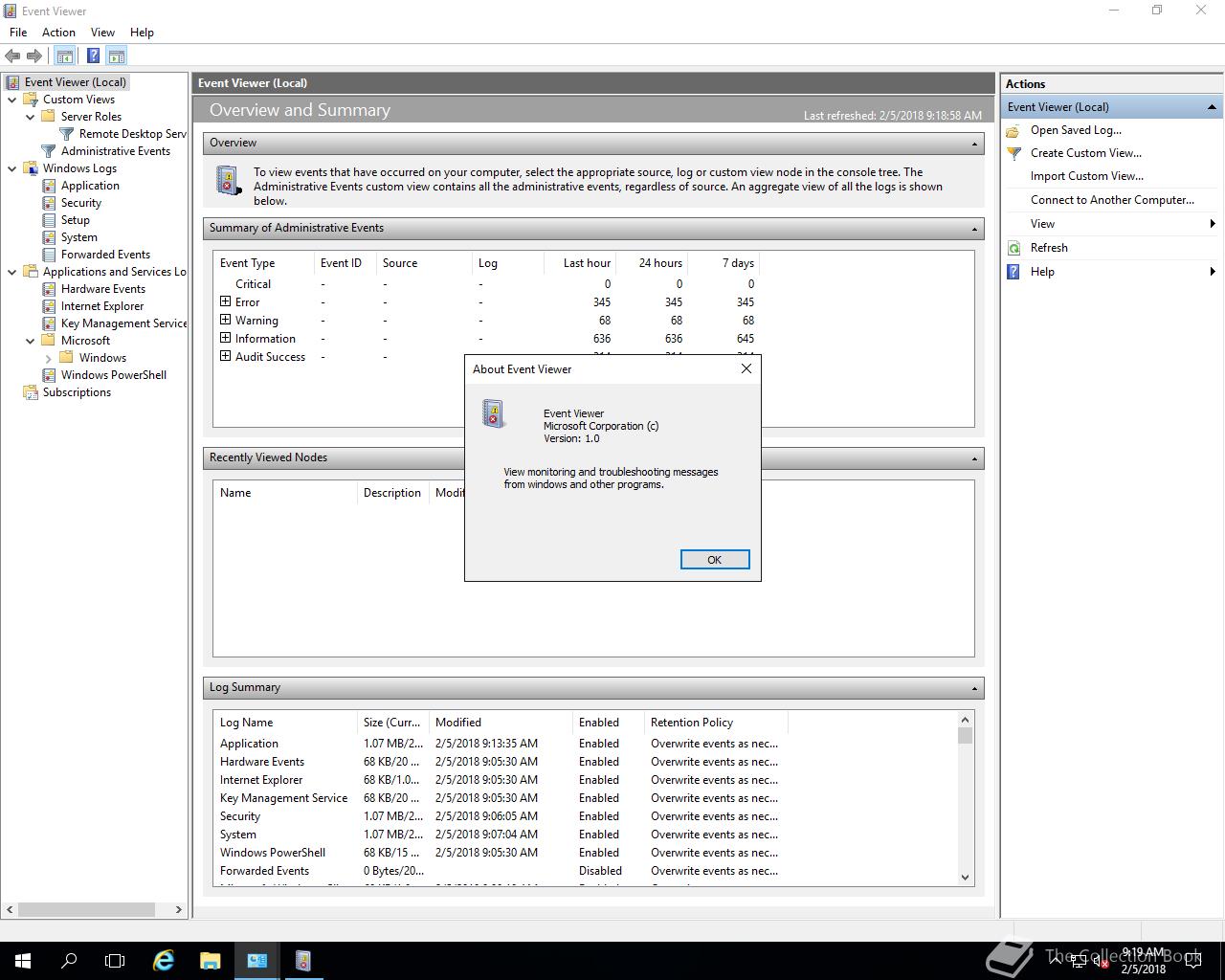
Task: Collapse Applications and Services Logs node
Action: pyautogui.click(x=12, y=272)
